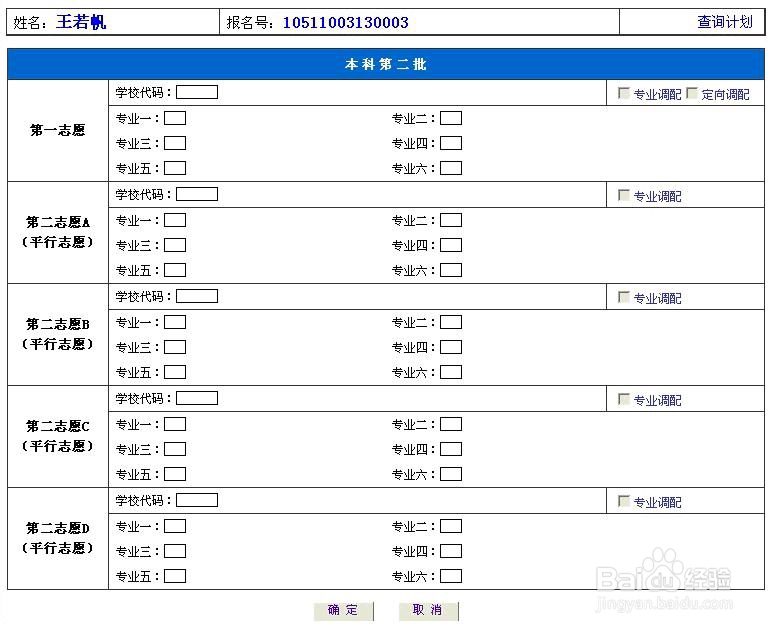The height and width of the screenshot is (631, 777).
Task: Select 专业二 box in 第一志愿
Action: click(451, 118)
